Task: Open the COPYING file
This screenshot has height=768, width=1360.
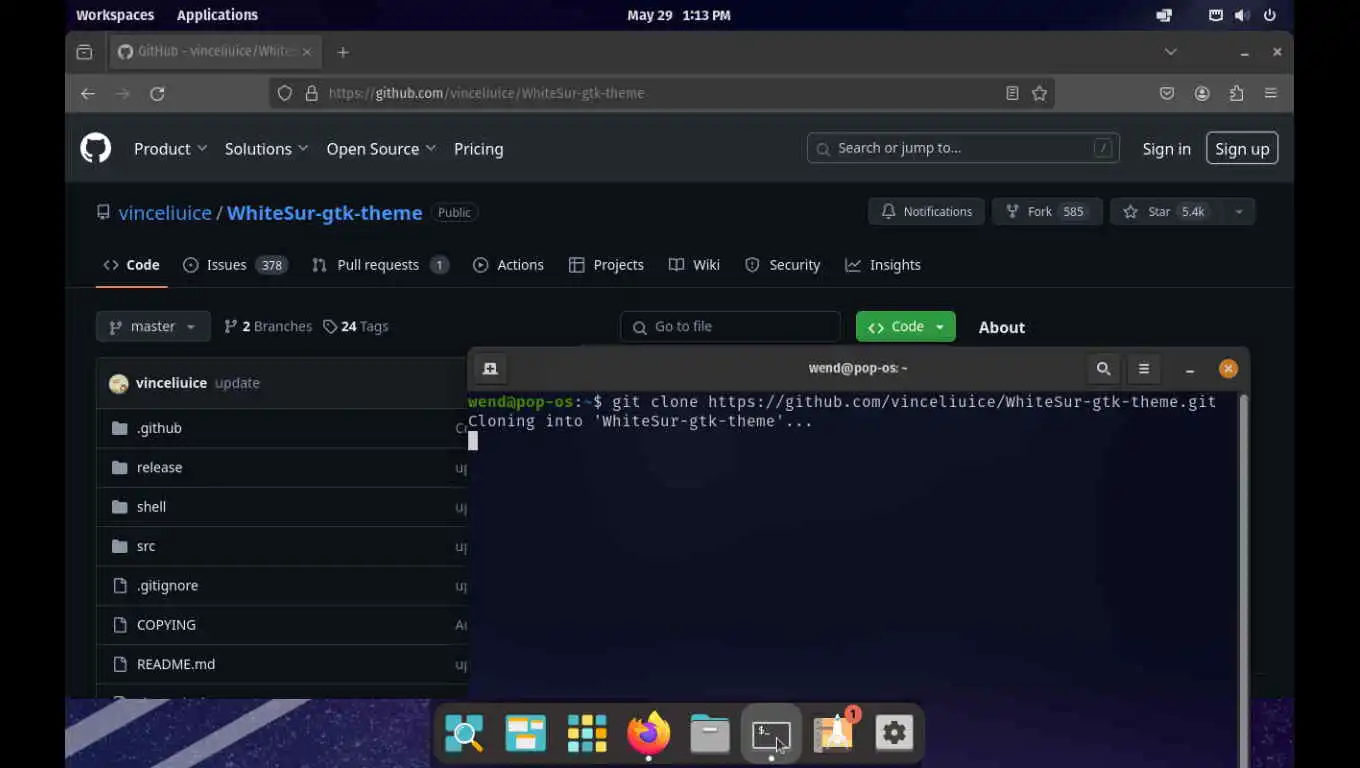Action: tap(166, 625)
